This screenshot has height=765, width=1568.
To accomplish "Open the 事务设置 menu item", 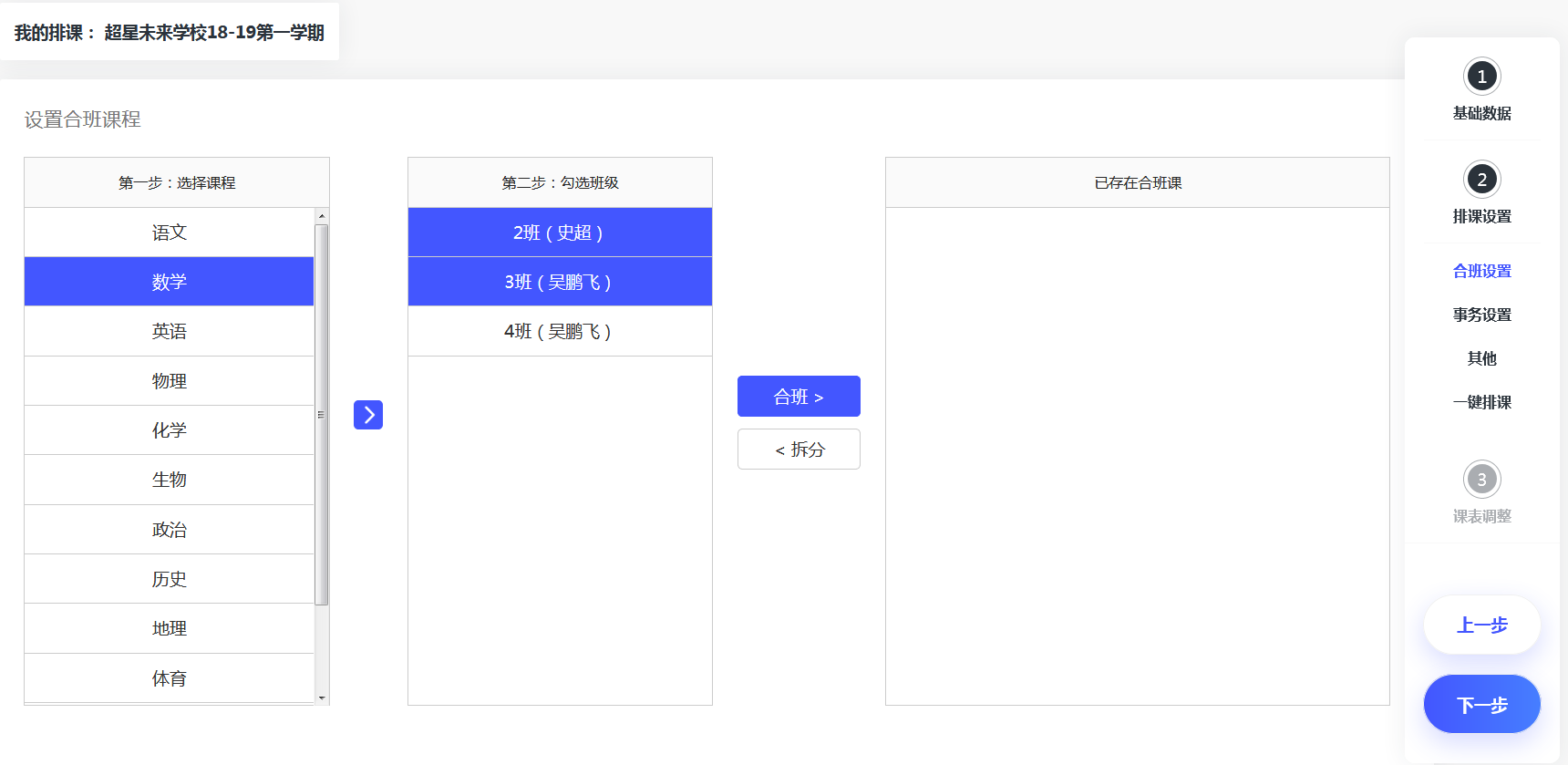I will (1481, 315).
